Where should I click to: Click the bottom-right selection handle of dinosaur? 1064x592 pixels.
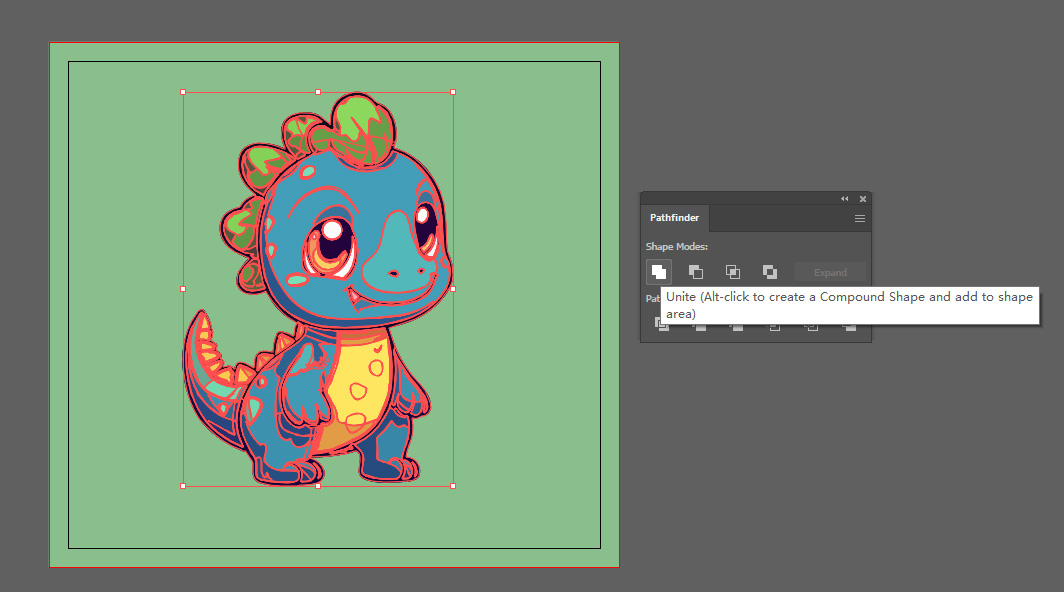453,486
